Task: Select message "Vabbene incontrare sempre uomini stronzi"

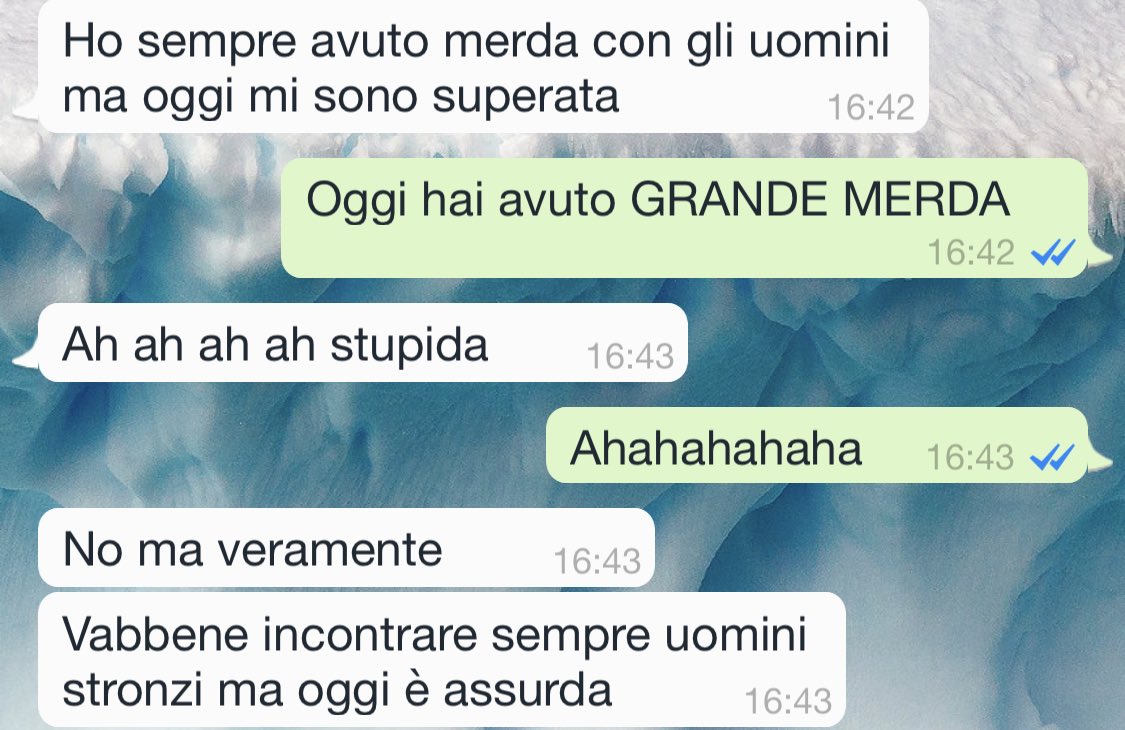Action: (x=442, y=660)
